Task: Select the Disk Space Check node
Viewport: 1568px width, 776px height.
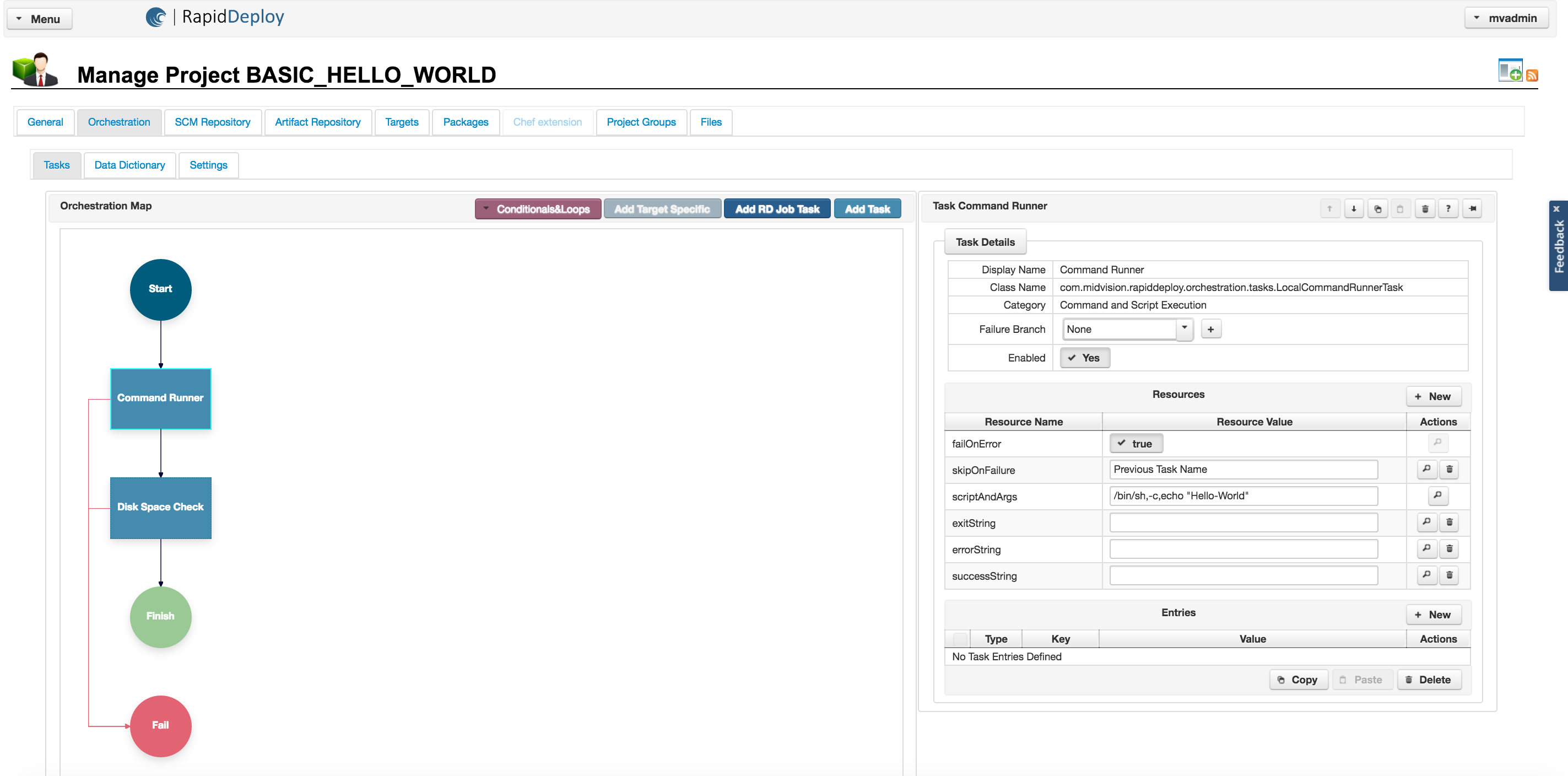Action: [161, 508]
